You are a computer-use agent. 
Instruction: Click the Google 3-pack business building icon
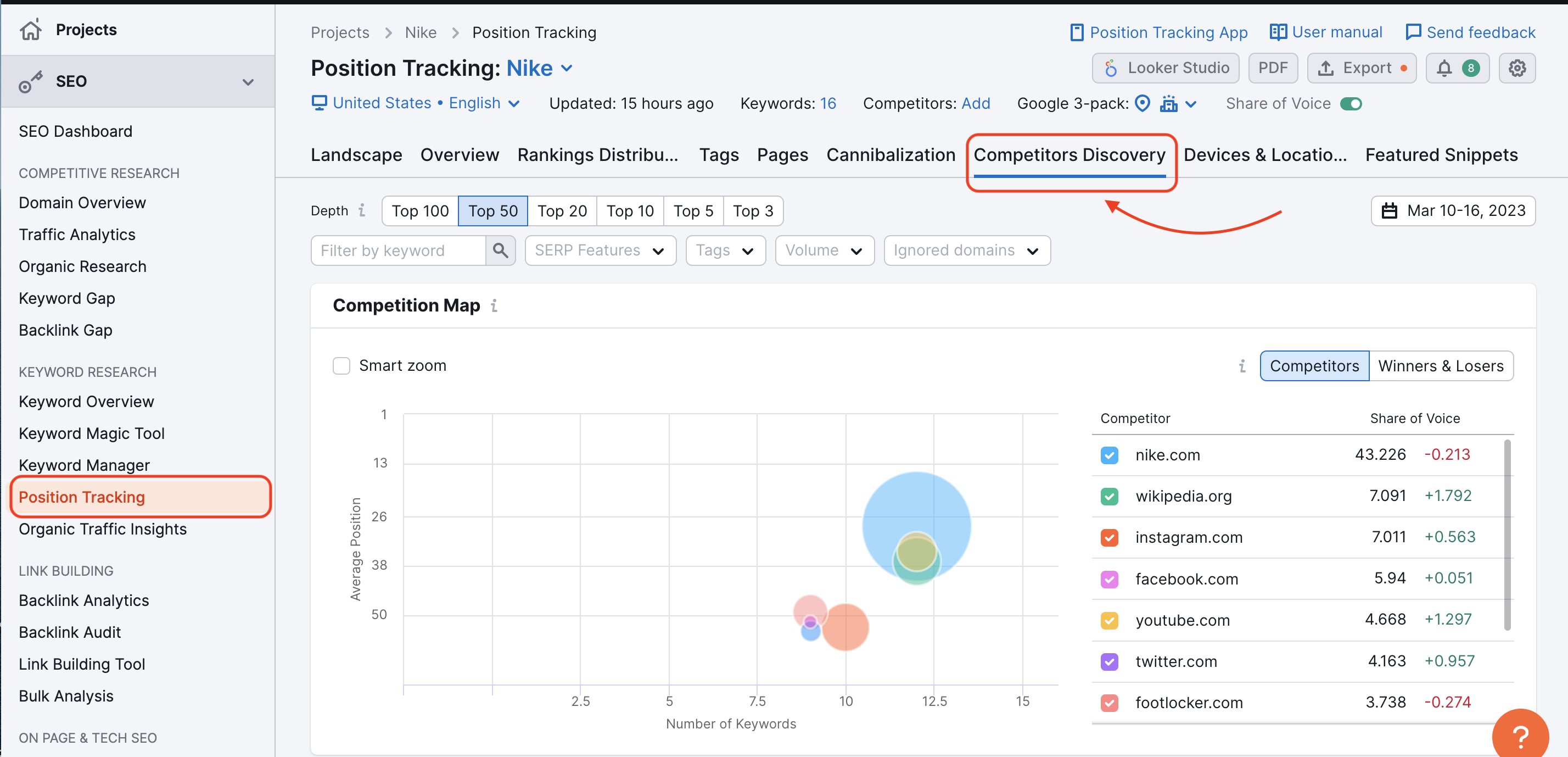click(x=1168, y=103)
